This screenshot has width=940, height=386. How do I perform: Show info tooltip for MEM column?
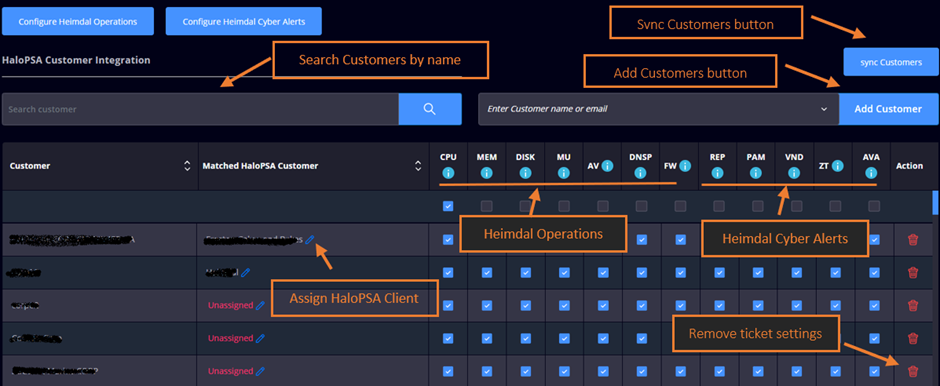[x=486, y=174]
